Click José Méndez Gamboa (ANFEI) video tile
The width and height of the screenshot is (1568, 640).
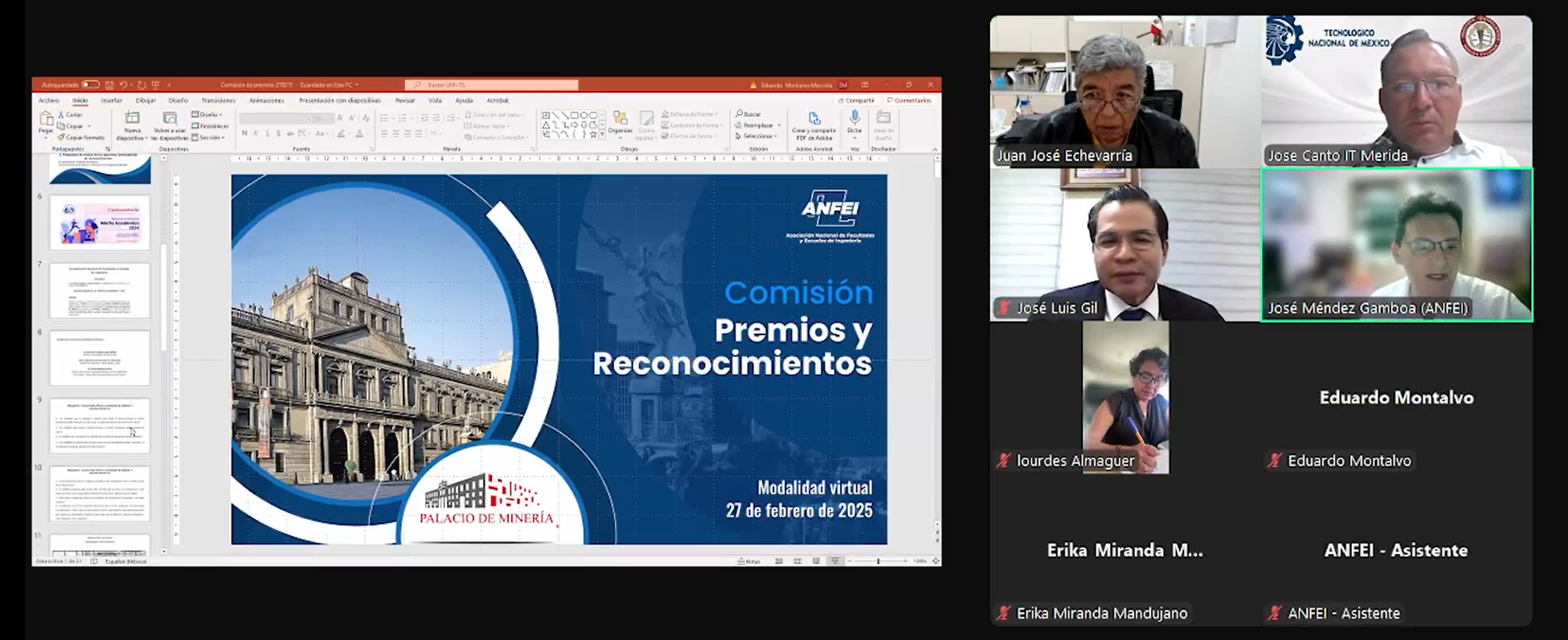(x=1397, y=244)
